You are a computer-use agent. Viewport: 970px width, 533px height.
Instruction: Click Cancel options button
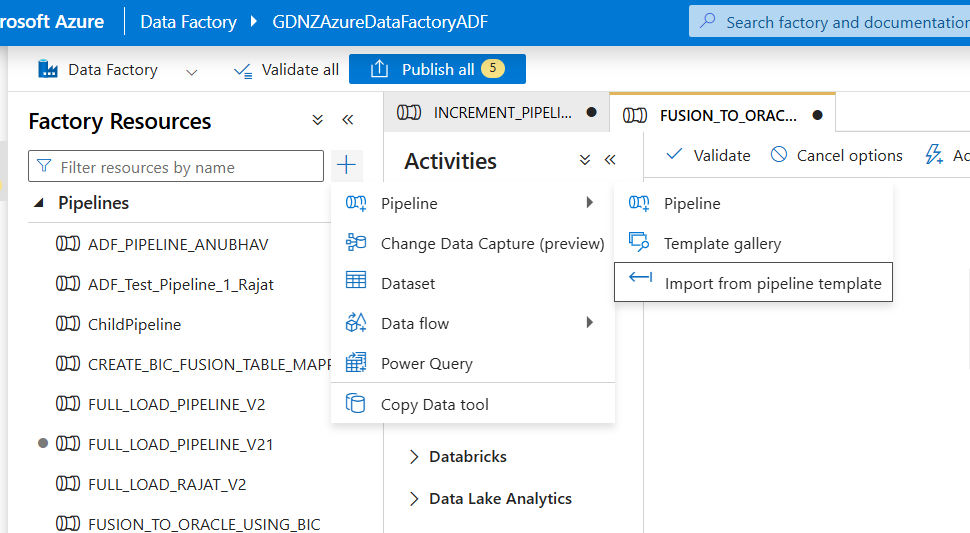[836, 155]
